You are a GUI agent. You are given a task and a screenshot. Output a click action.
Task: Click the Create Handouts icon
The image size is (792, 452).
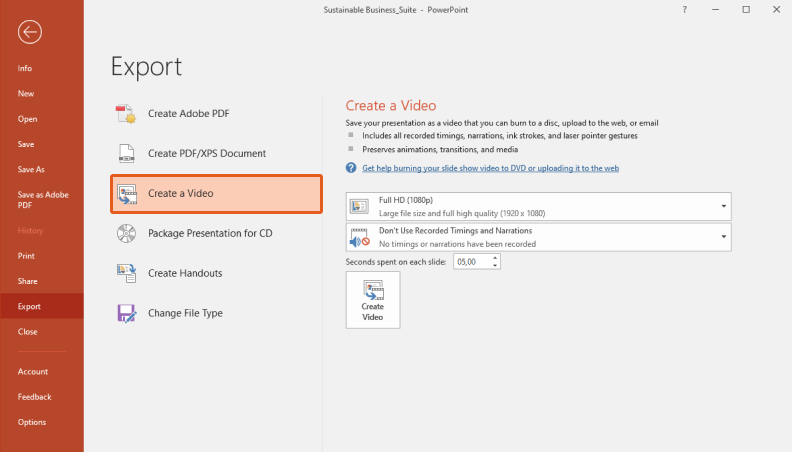coord(126,273)
